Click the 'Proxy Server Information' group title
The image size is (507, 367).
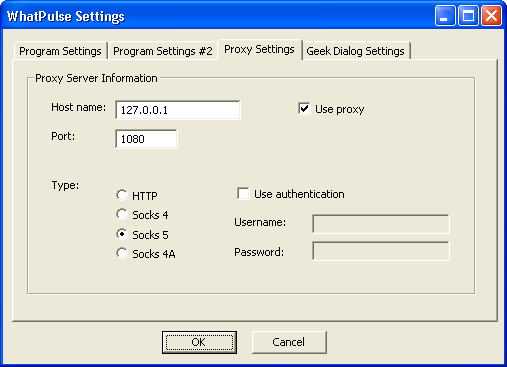[x=96, y=78]
